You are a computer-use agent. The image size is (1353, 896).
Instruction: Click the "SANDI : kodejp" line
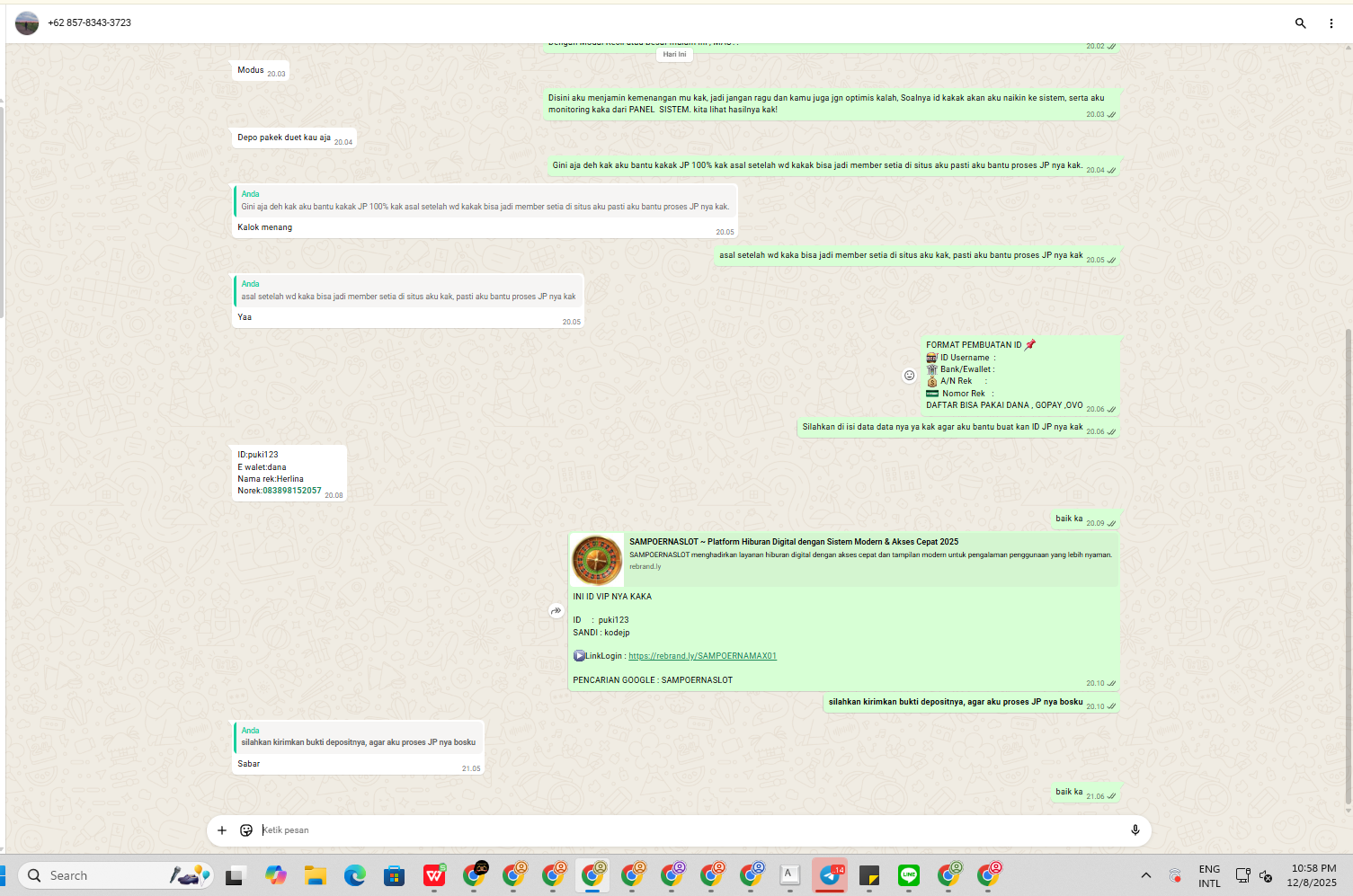point(601,633)
